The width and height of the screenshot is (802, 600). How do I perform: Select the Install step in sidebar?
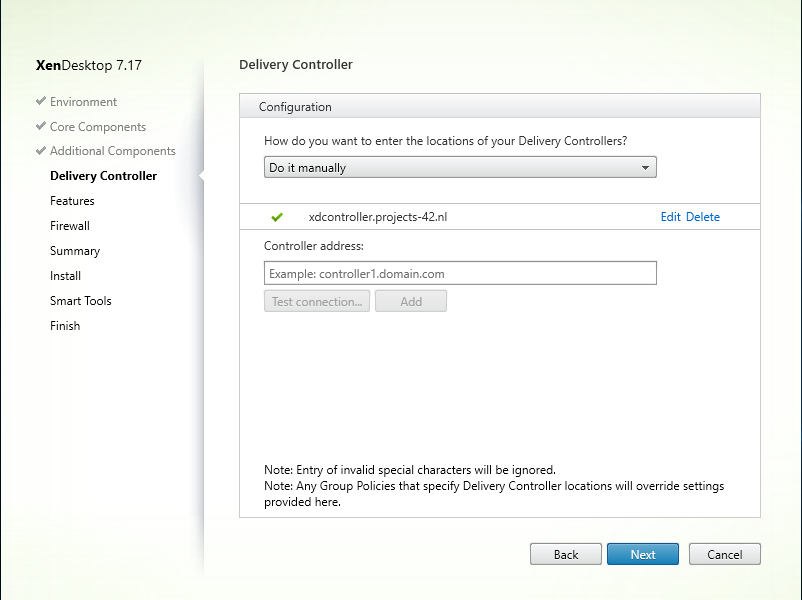65,276
